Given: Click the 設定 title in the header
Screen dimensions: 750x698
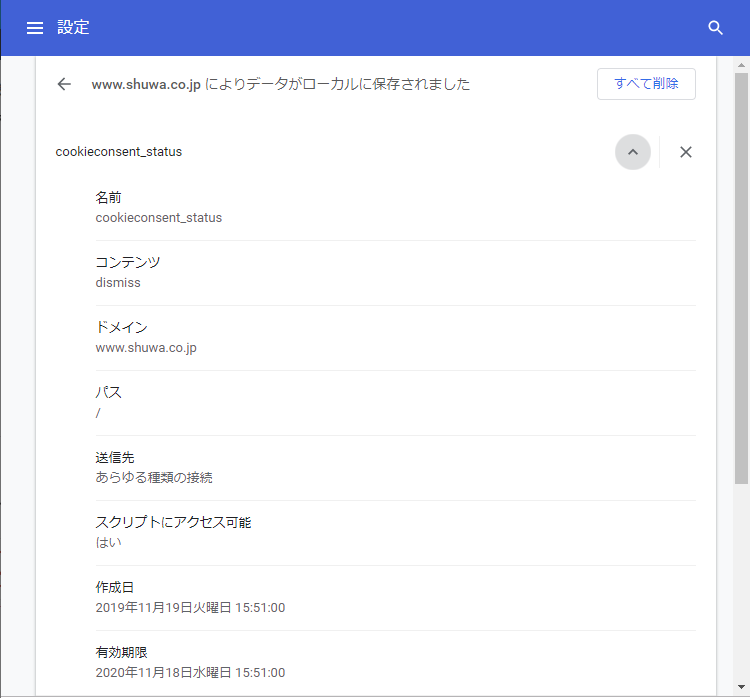Looking at the screenshot, I should (73, 28).
